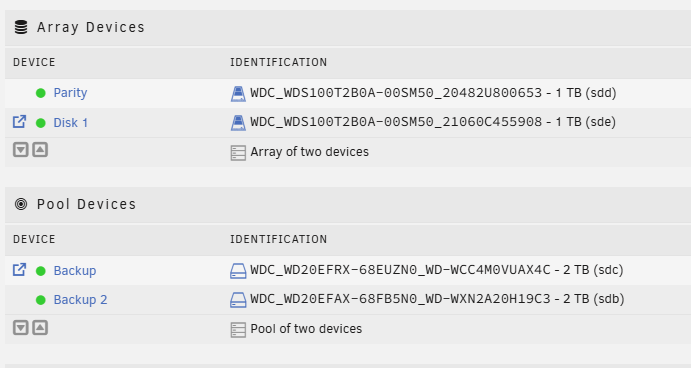Expand the pool view with the down arrow
Screen dimensions: 691x368
pyautogui.click(x=21, y=327)
